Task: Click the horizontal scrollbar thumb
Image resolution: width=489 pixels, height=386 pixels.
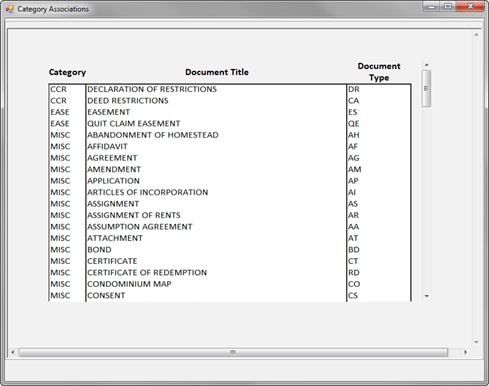Action: [x=233, y=352]
